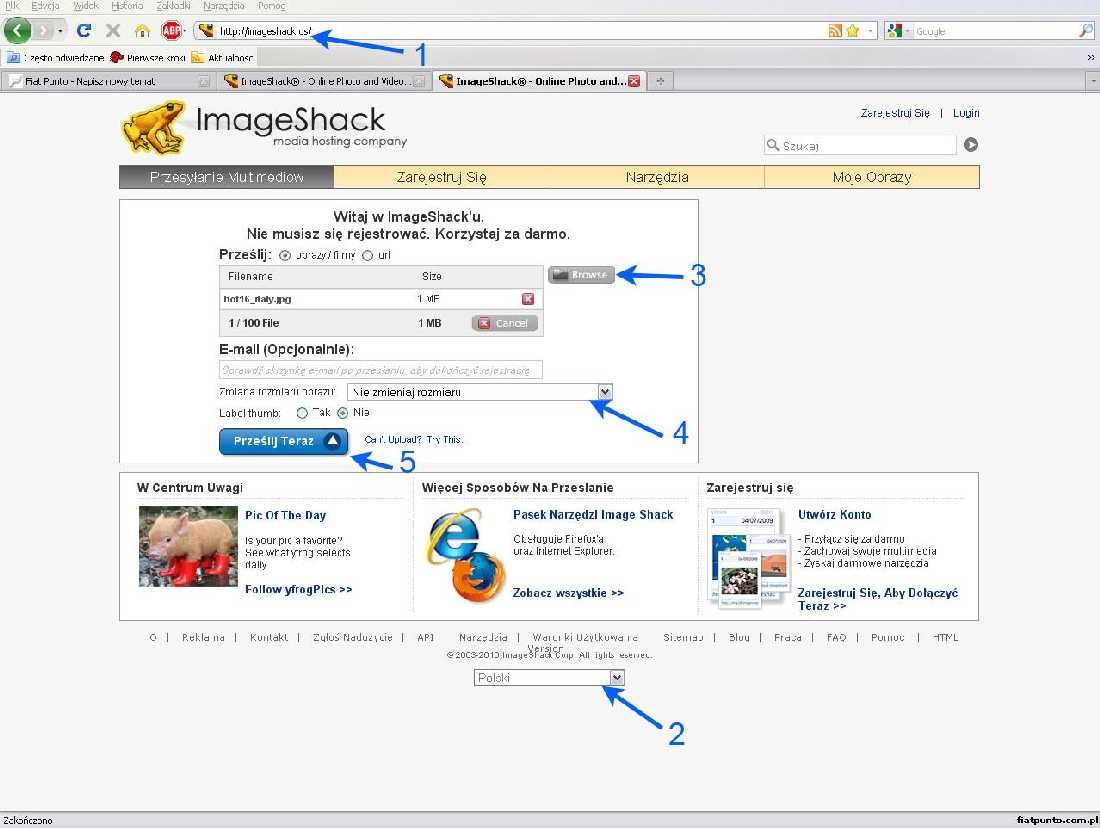Screen dimensions: 1100x828
Task: Switch to the second ImageShack tab
Action: [x=323, y=81]
